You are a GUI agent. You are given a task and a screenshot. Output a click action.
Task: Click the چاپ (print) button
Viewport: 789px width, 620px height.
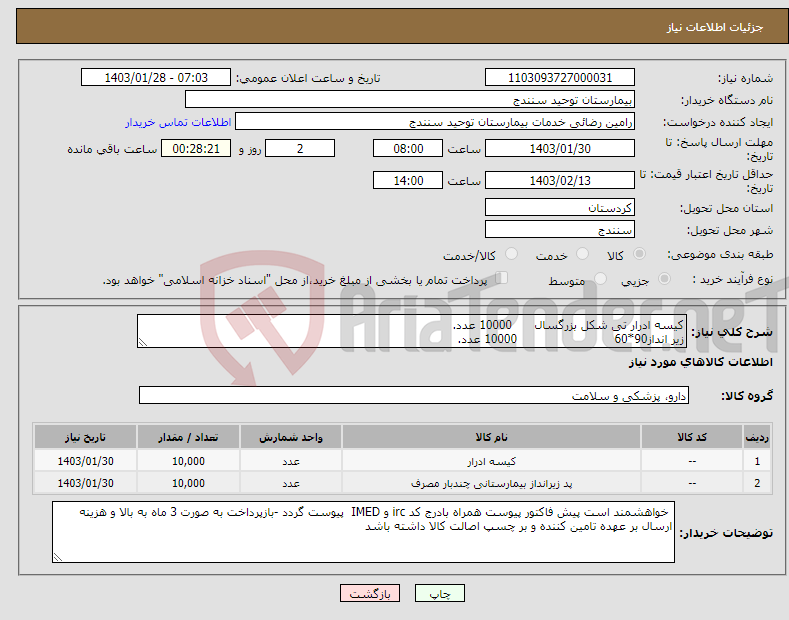point(439,593)
